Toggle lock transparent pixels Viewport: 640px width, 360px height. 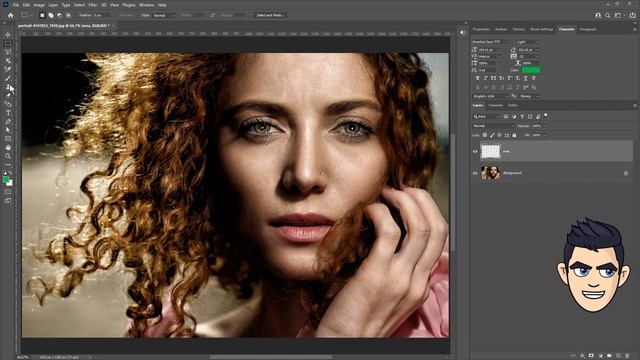coord(485,135)
